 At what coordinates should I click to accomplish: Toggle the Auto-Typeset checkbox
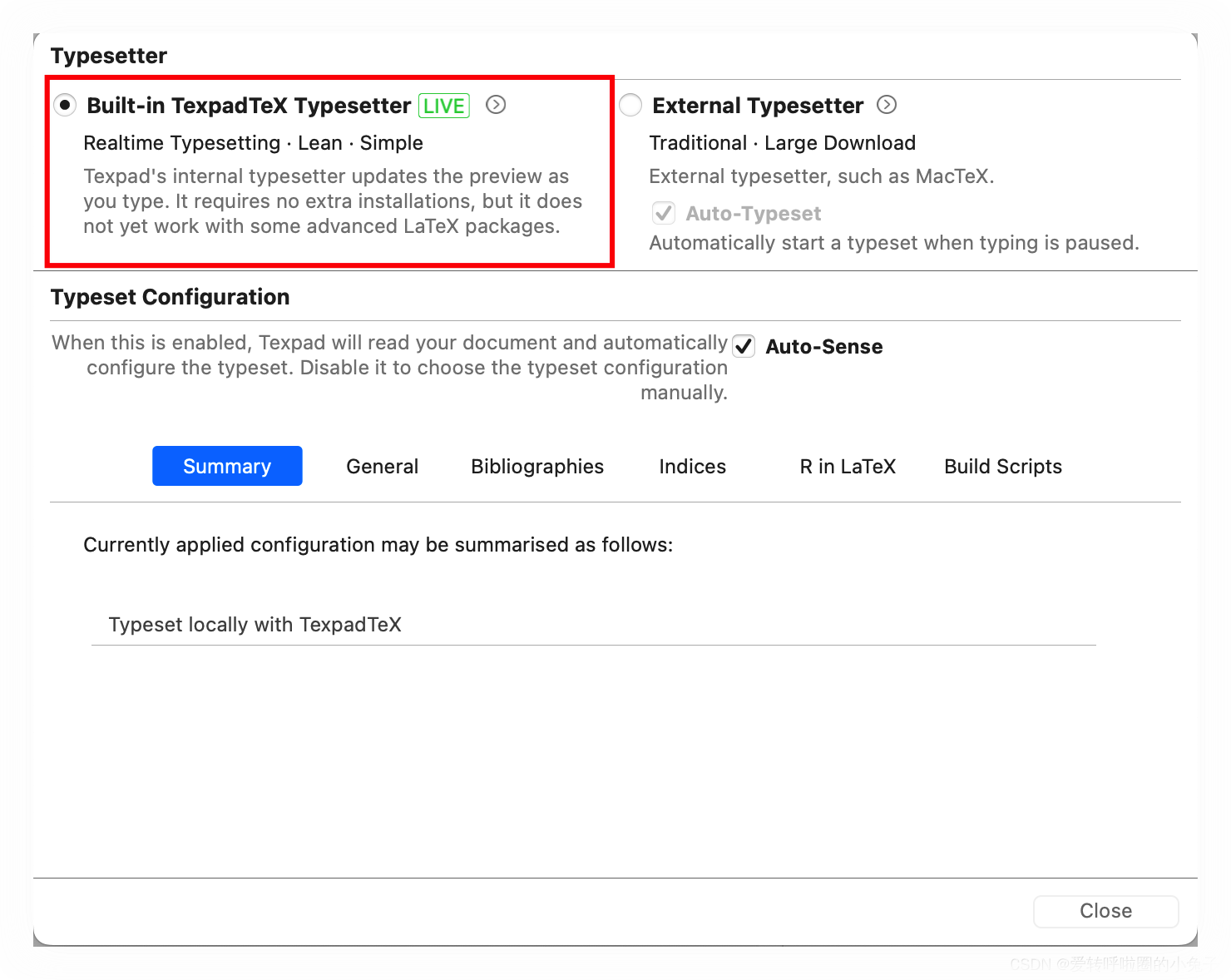(664, 214)
